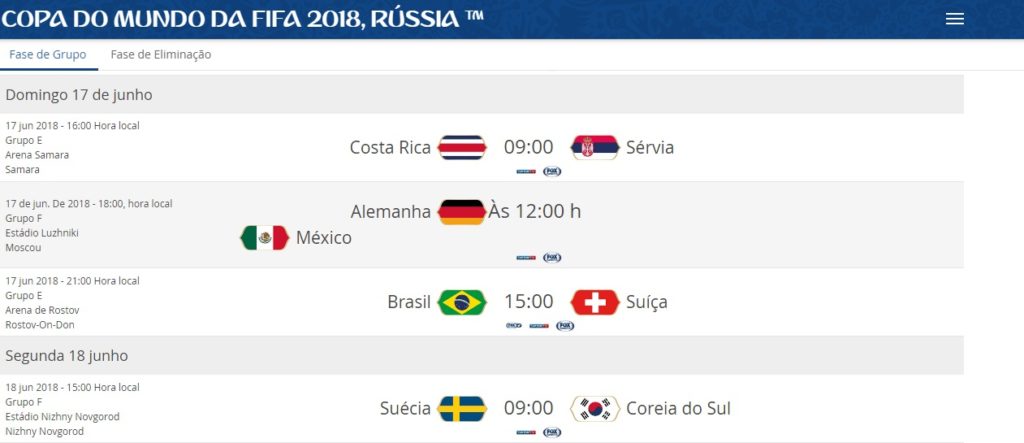1024x443 pixels.
Task: Click the Mexico flag icon
Action: pos(264,238)
